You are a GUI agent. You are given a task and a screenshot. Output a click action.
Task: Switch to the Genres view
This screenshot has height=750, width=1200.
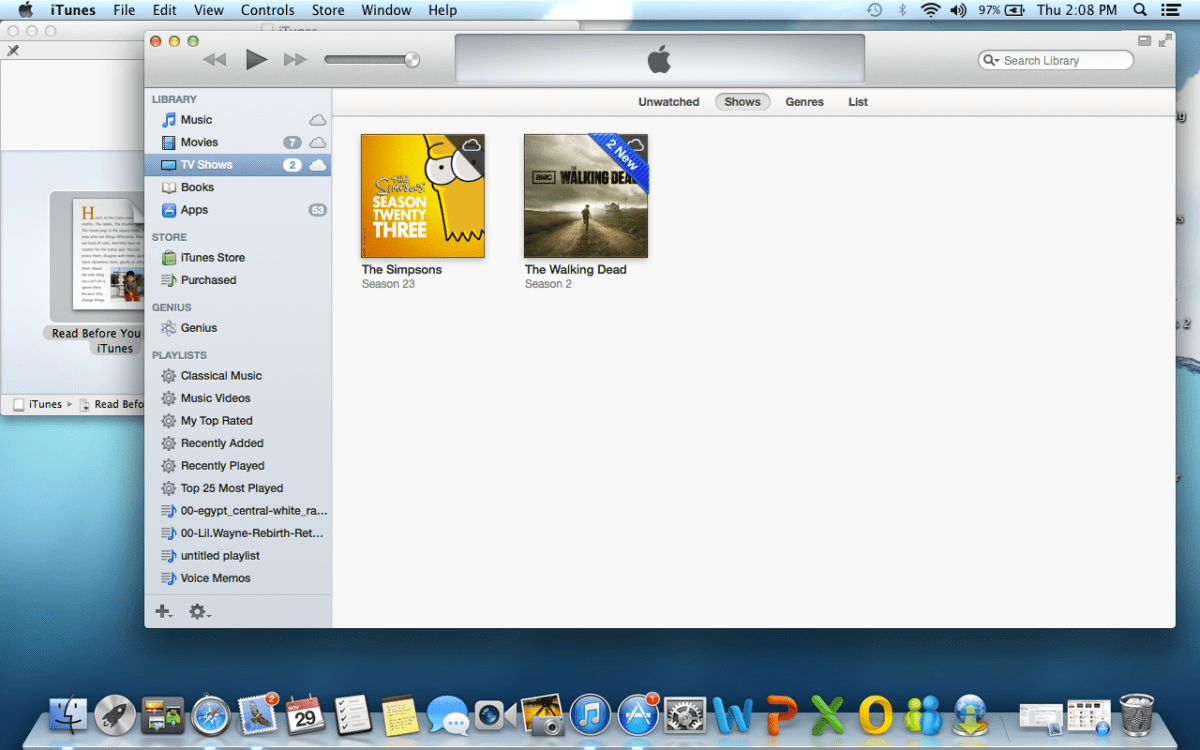(x=804, y=102)
